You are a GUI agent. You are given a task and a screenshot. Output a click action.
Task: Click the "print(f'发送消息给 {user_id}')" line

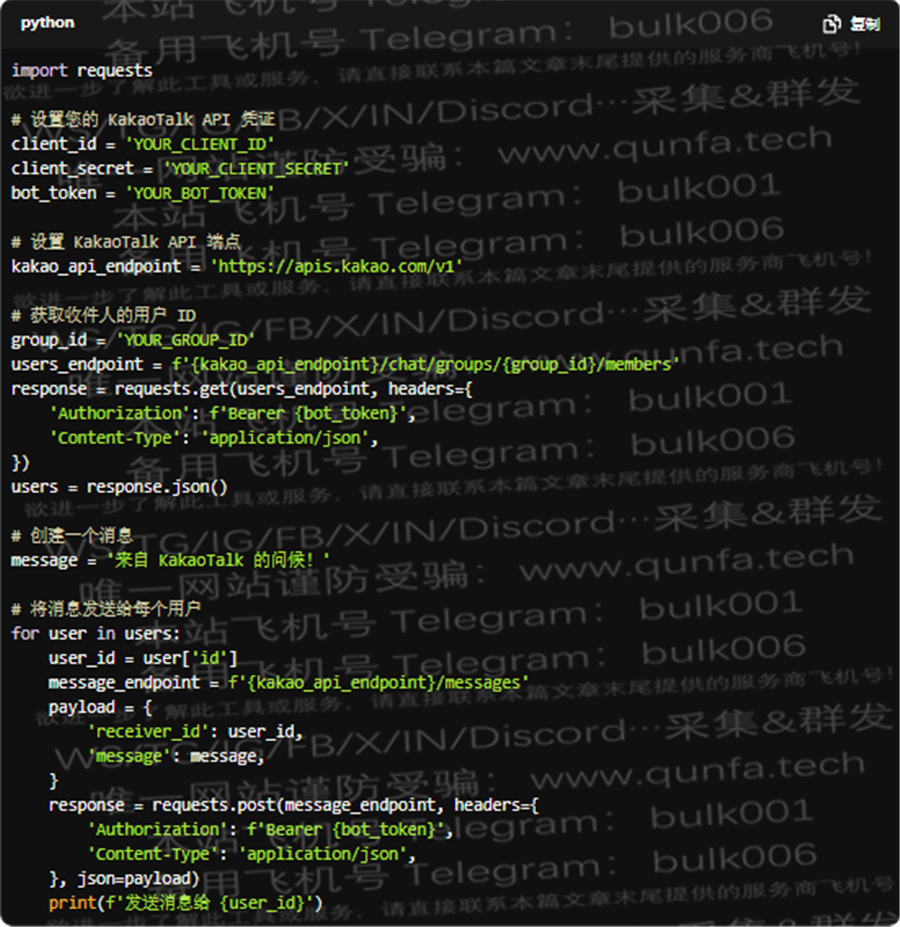(186, 903)
